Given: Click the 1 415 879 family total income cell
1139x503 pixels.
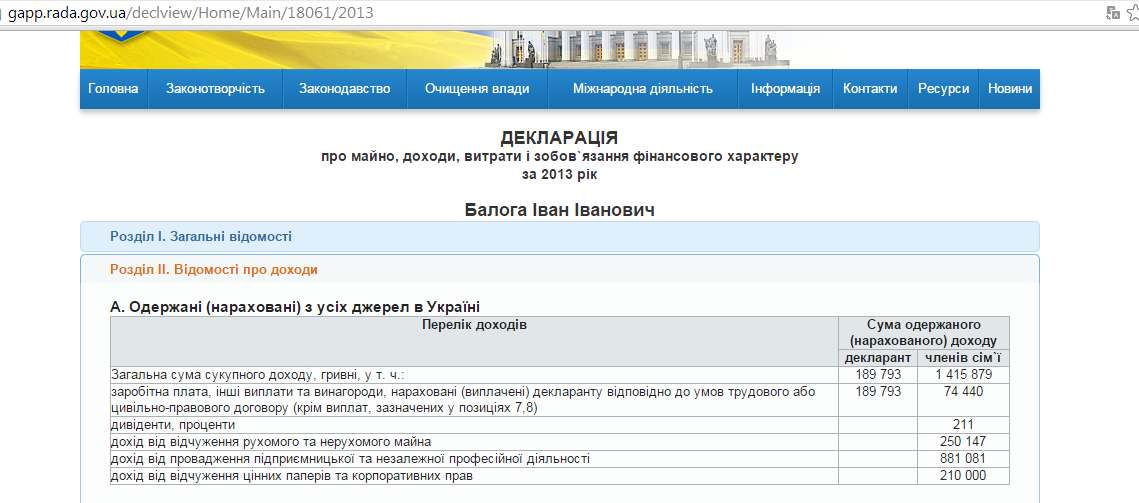Looking at the screenshot, I should tap(963, 374).
